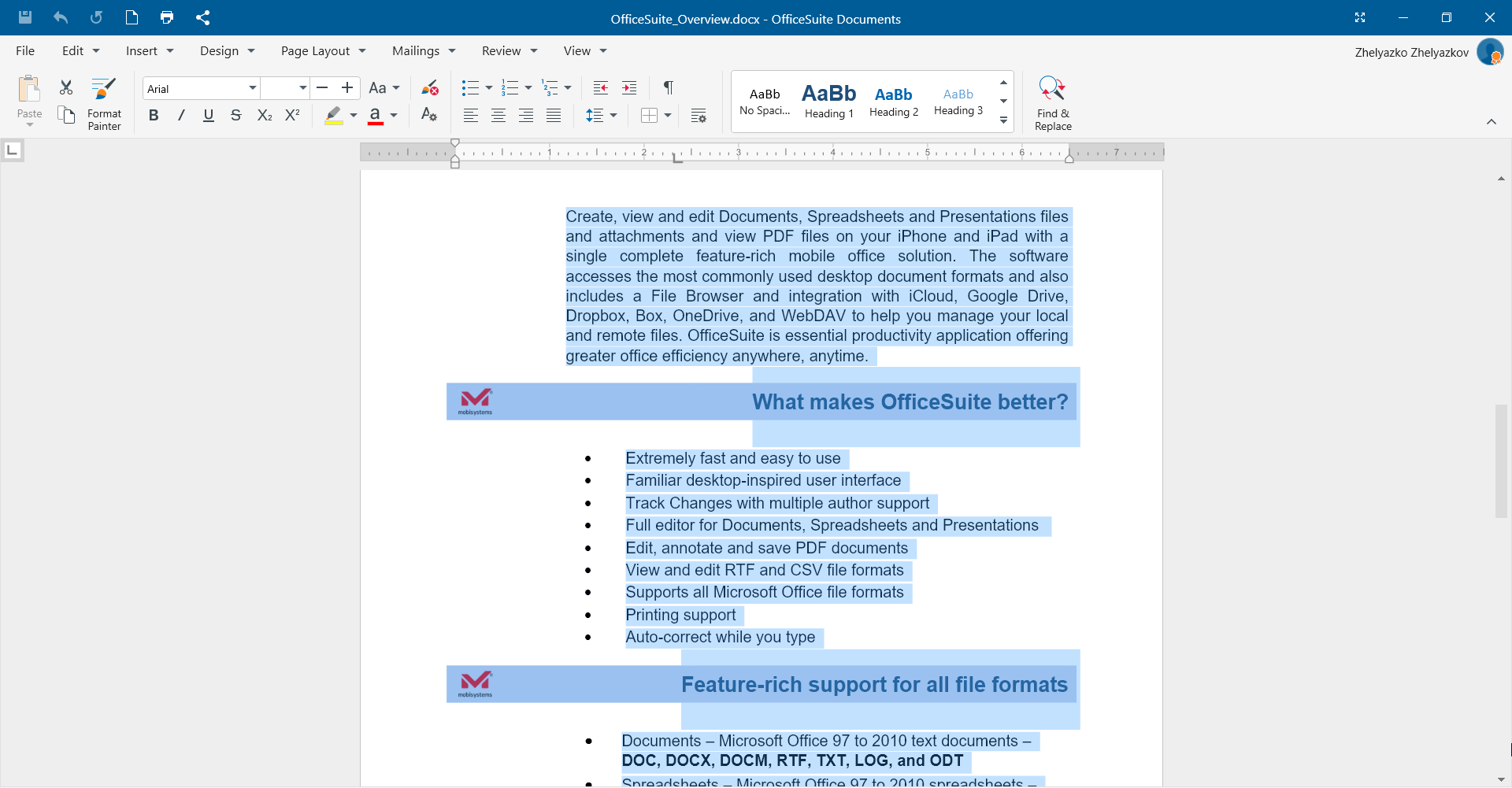Image resolution: width=1512 pixels, height=788 pixels.
Task: Click the tab stop selector at ruler corner
Action: pos(13,150)
